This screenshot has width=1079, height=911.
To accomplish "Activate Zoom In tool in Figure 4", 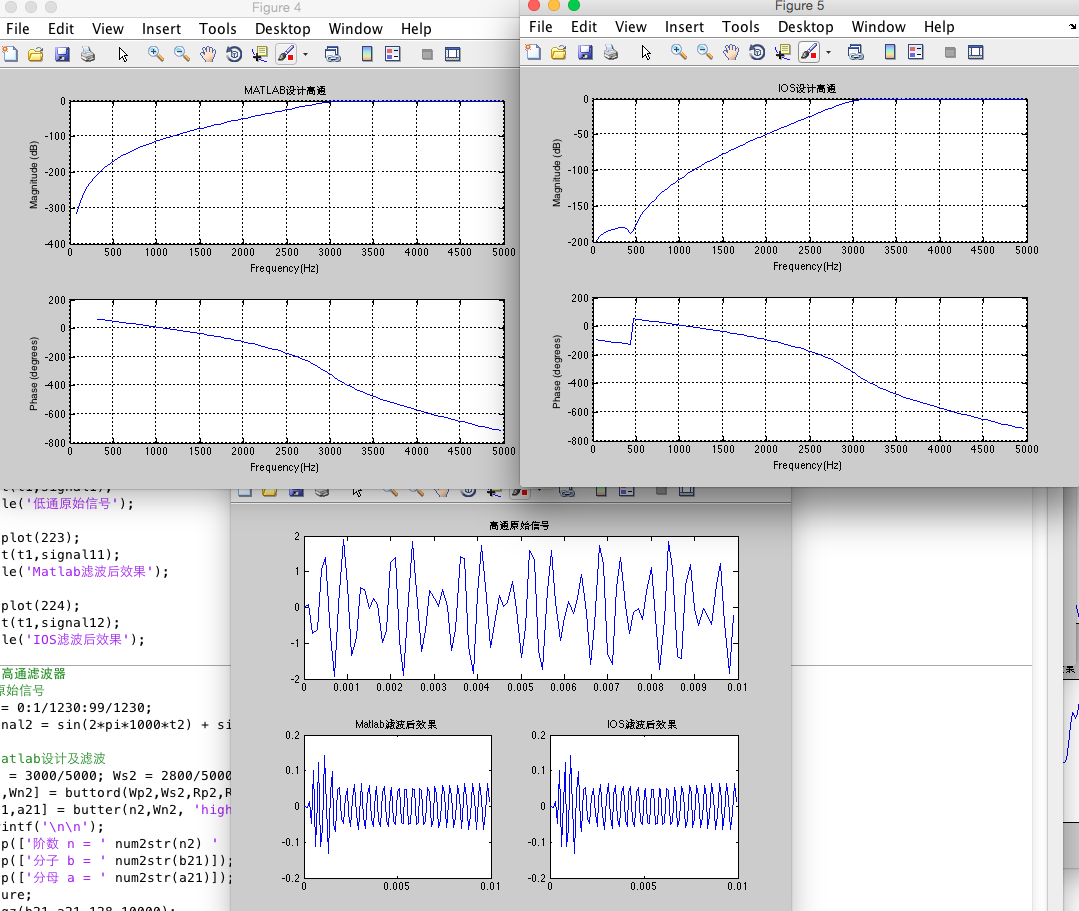I will point(156,54).
